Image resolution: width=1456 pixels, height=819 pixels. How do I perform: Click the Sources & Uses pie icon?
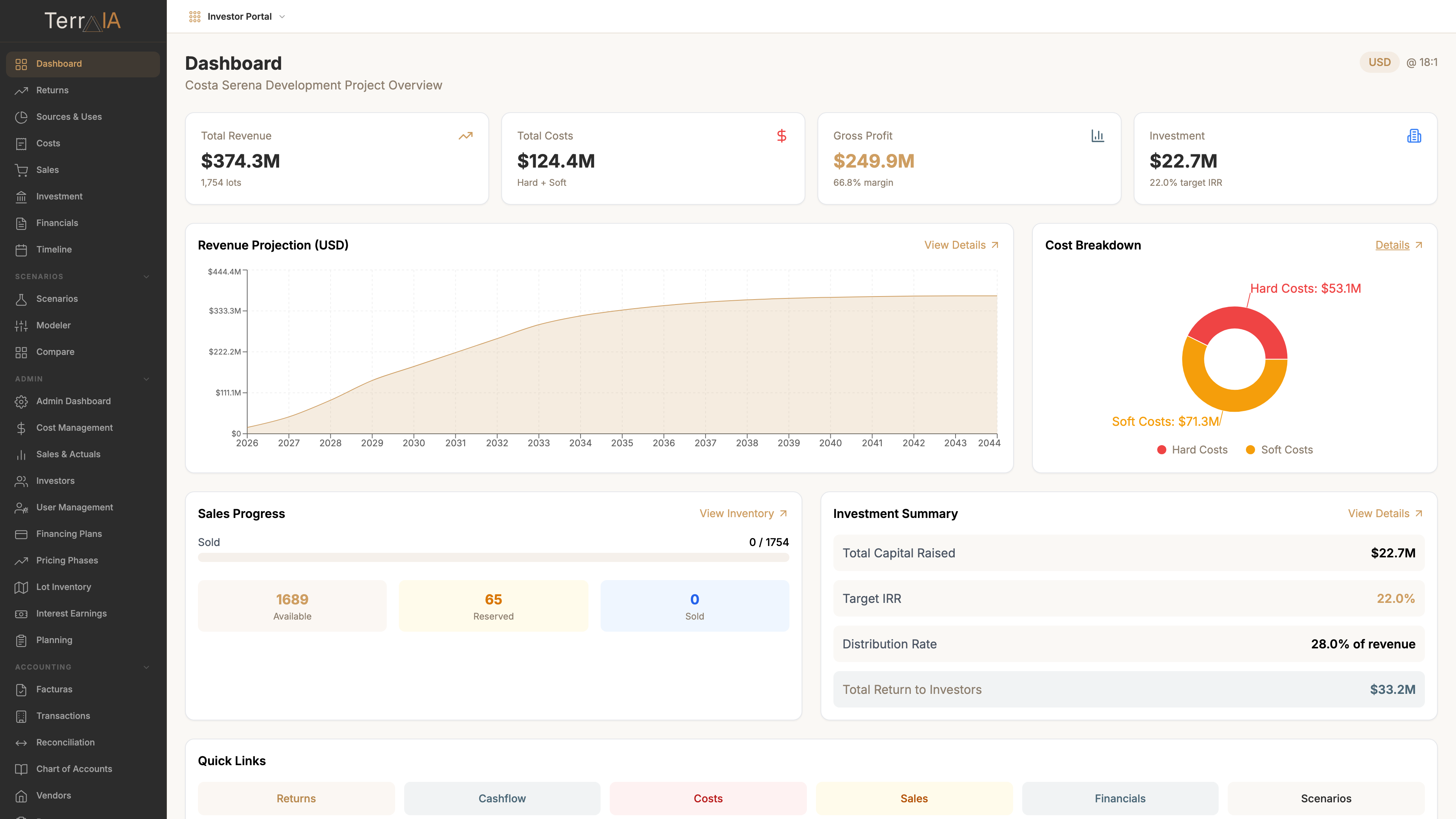click(22, 117)
